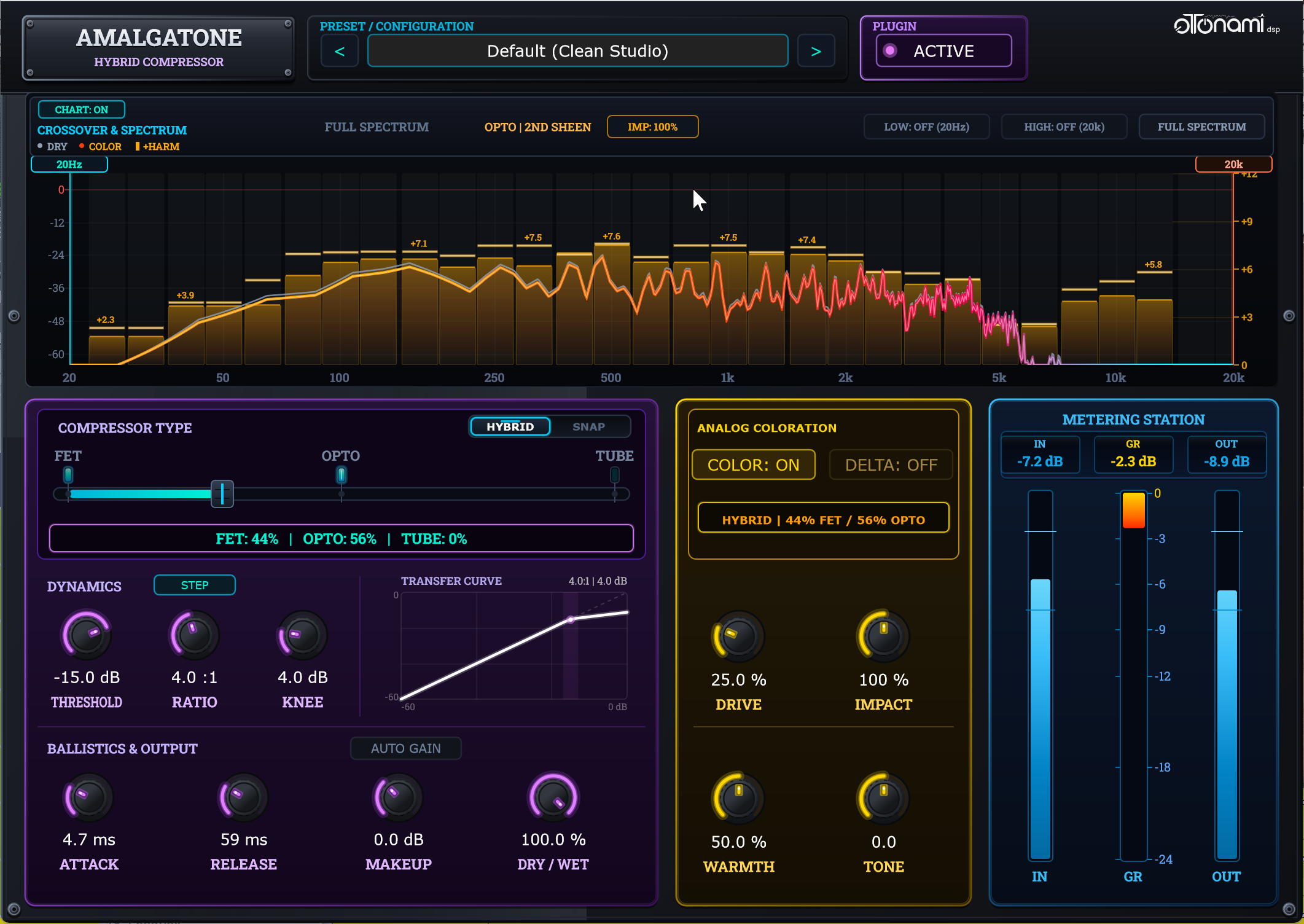Click the OUT -8.9 dB meter readout
The image size is (1304, 924).
(x=1227, y=454)
